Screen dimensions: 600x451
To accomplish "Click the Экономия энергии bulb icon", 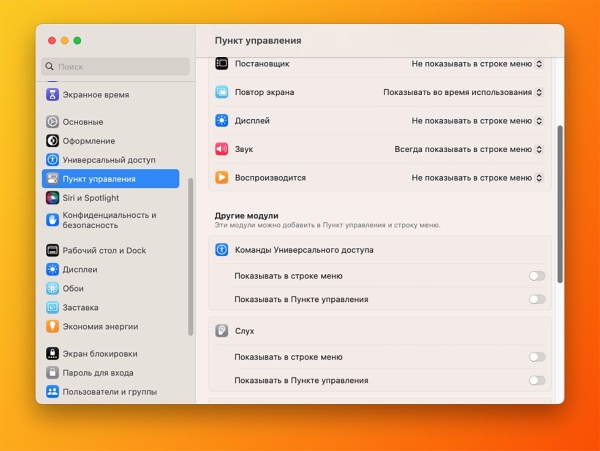I will tap(53, 326).
